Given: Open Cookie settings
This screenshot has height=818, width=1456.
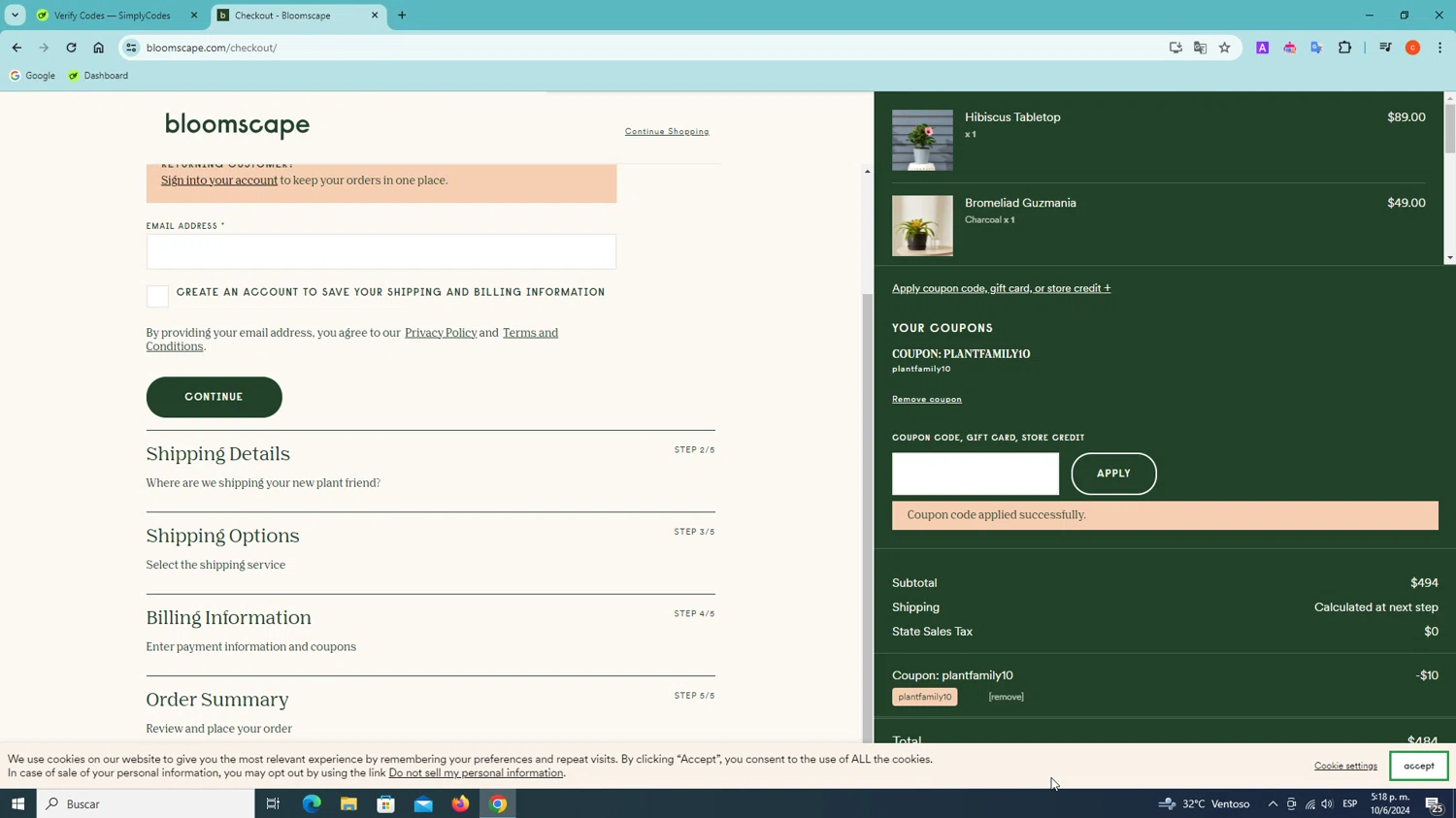Looking at the screenshot, I should point(1345,766).
